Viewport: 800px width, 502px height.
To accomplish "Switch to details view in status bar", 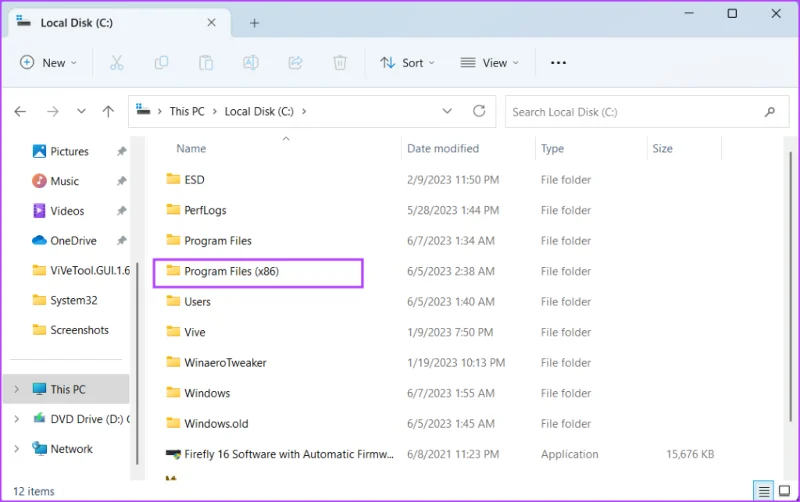I will 763,491.
